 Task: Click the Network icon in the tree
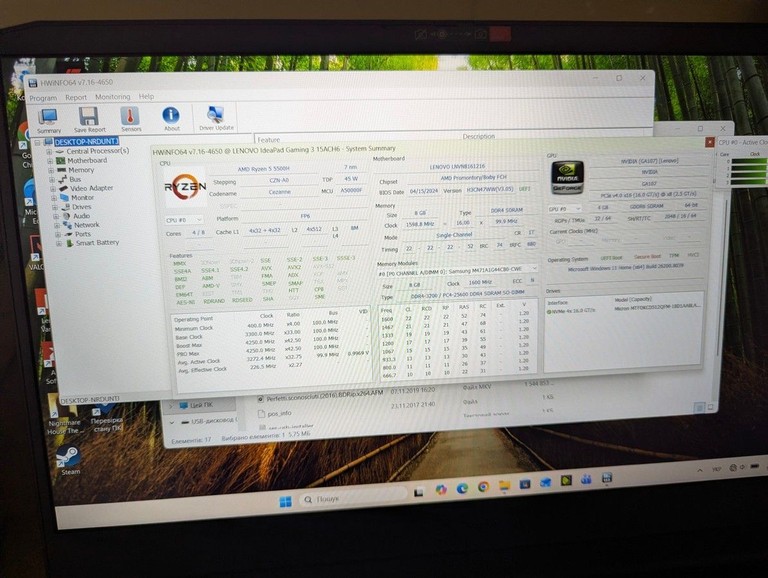[67, 225]
